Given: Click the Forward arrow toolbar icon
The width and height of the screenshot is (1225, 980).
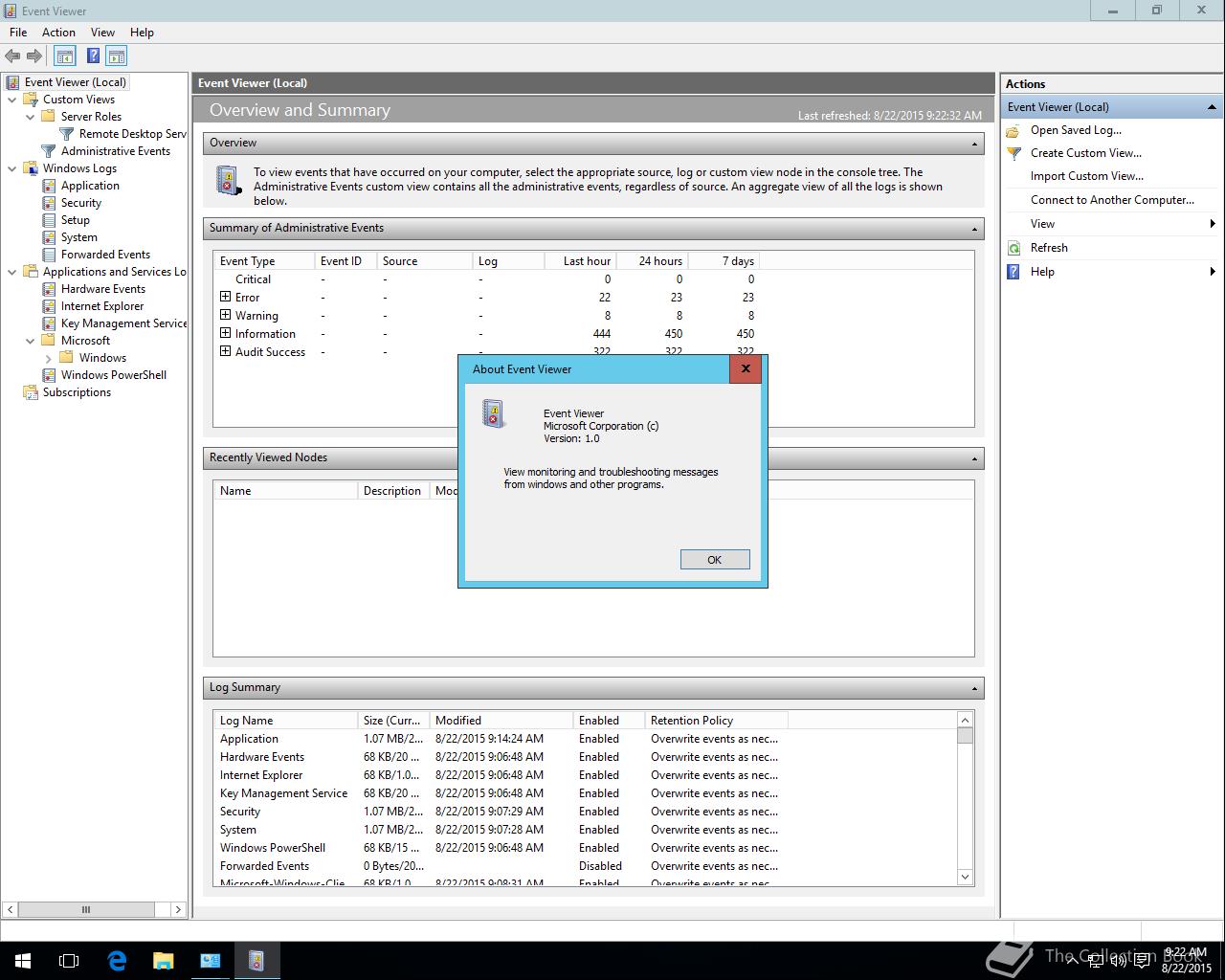Looking at the screenshot, I should click(x=33, y=56).
